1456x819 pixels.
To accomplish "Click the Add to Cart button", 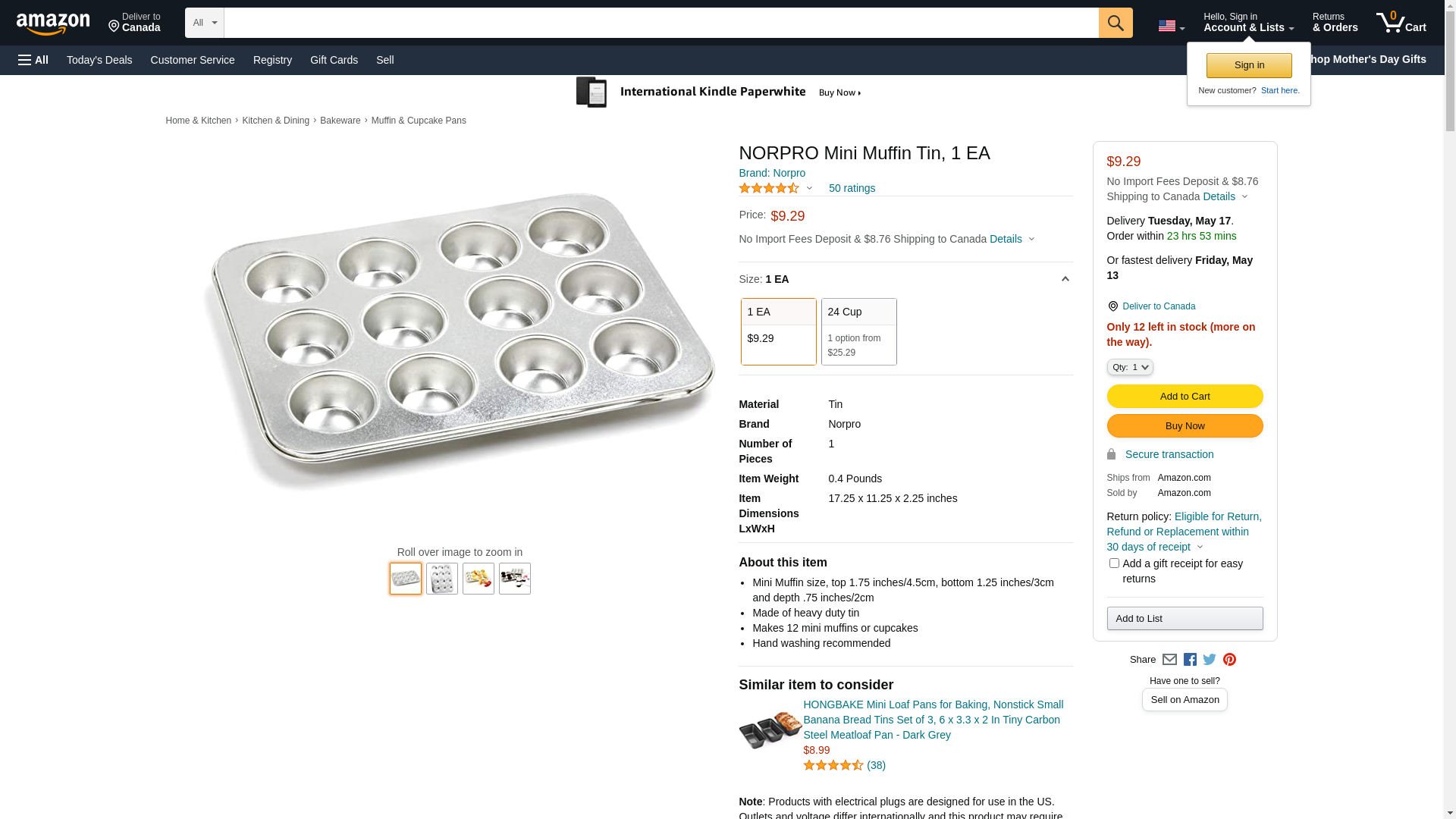I will 1185,396.
